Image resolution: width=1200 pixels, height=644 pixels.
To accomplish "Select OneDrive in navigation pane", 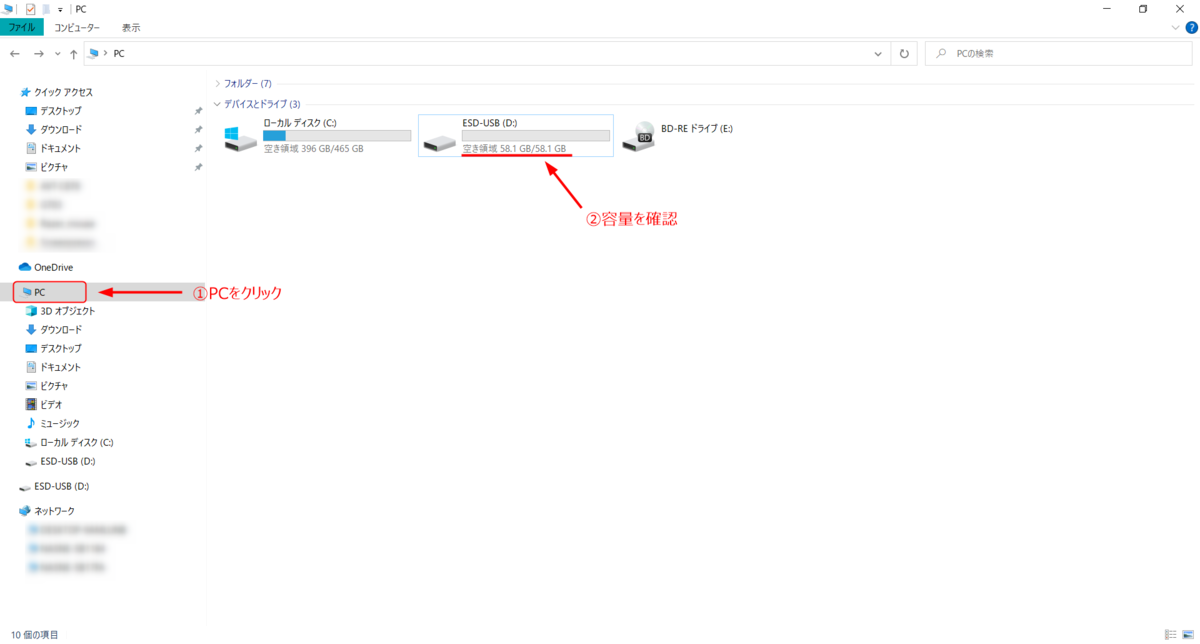I will pos(46,267).
